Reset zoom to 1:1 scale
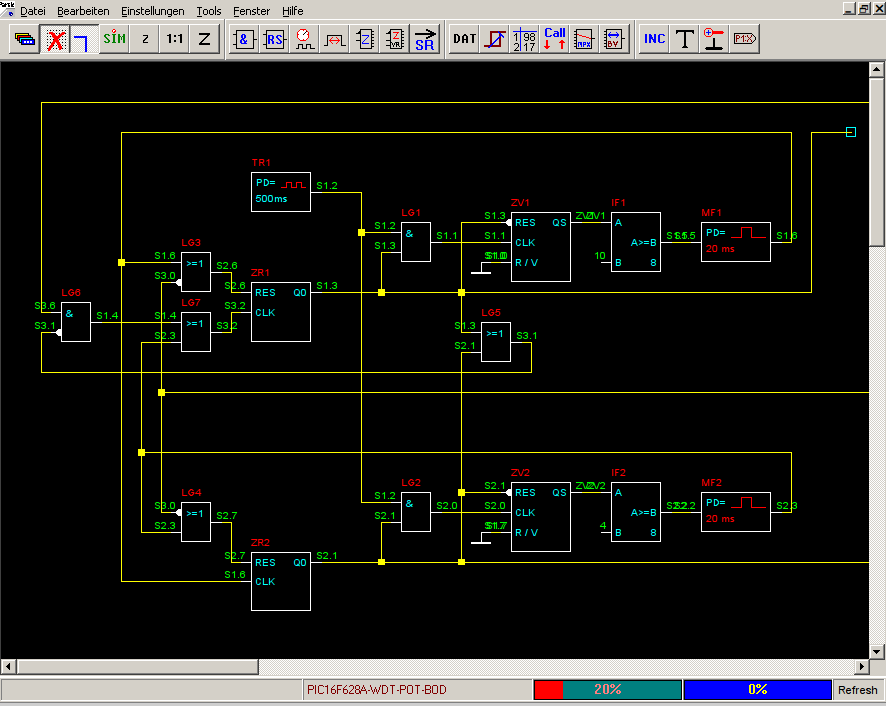This screenshot has height=706, width=886. pyautogui.click(x=175, y=39)
